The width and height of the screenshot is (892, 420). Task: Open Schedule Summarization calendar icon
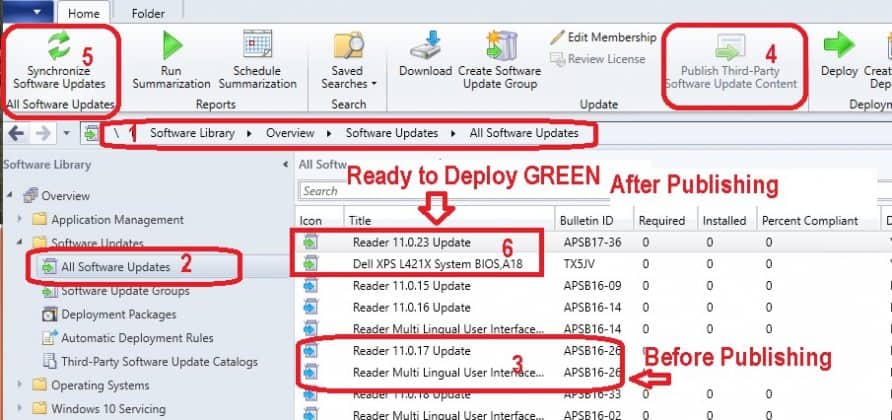pos(258,44)
